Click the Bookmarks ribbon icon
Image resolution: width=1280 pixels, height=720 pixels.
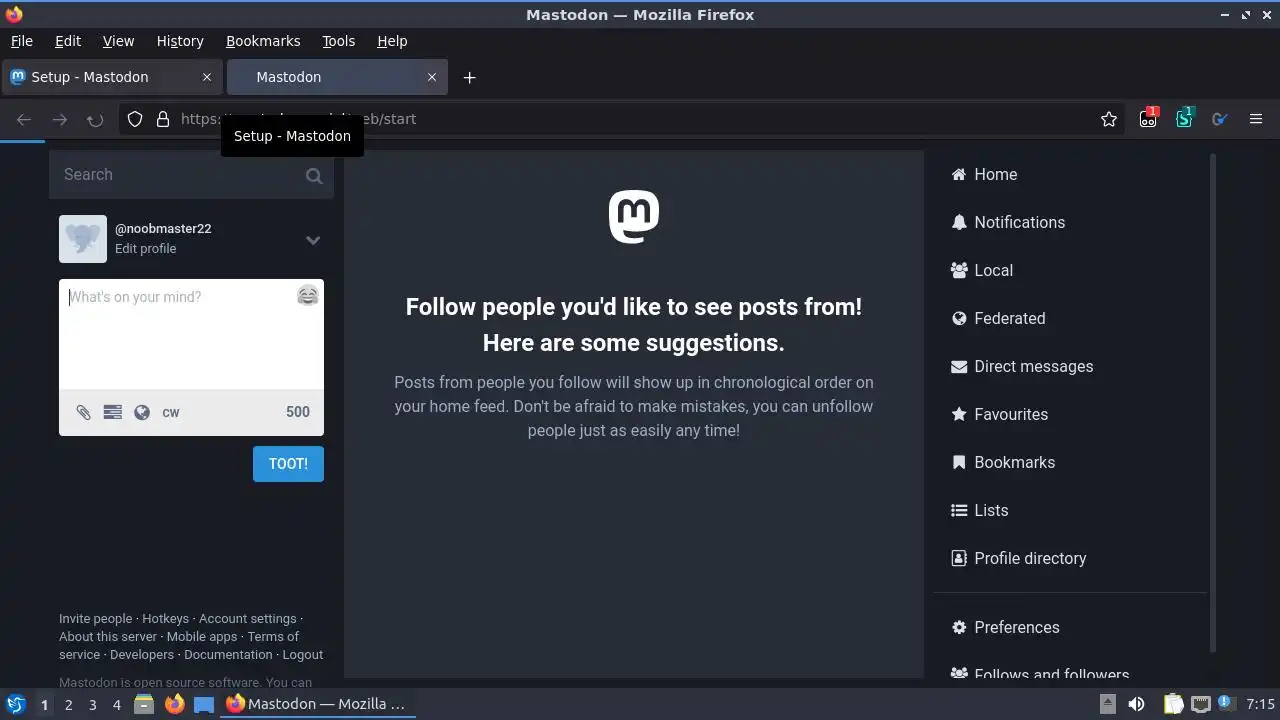click(959, 462)
